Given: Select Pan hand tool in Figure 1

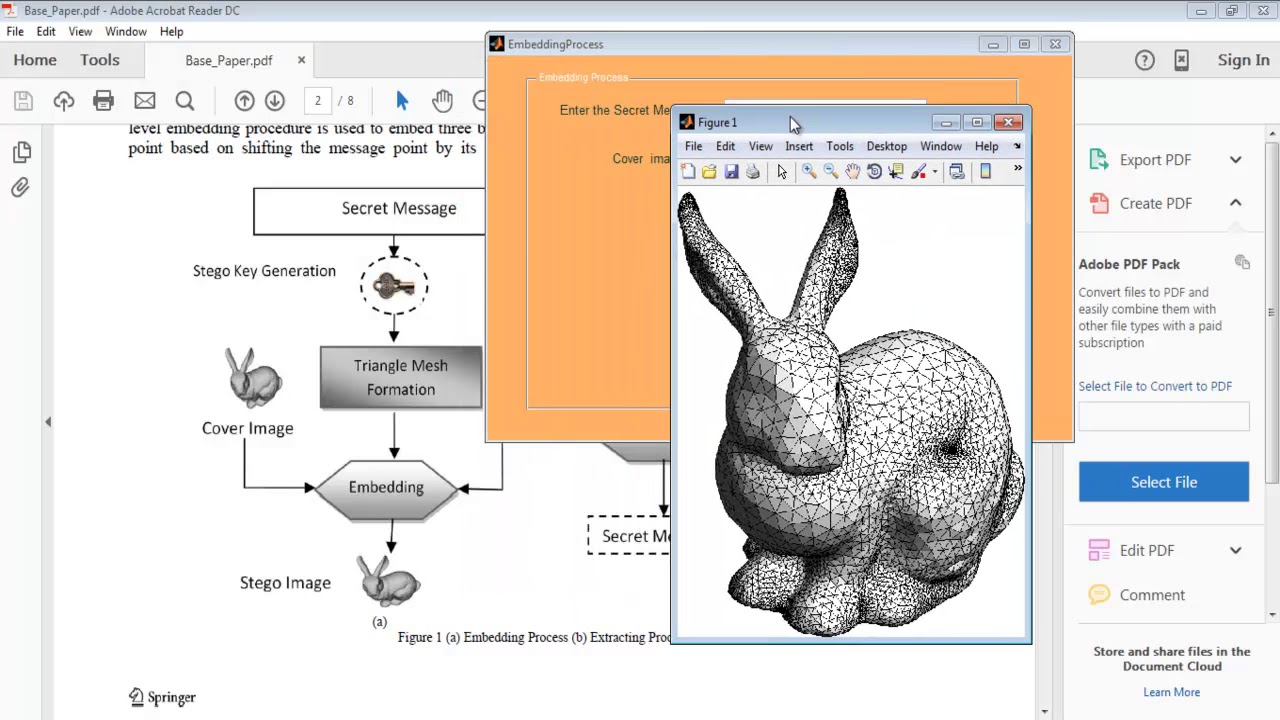Looking at the screenshot, I should [x=852, y=172].
